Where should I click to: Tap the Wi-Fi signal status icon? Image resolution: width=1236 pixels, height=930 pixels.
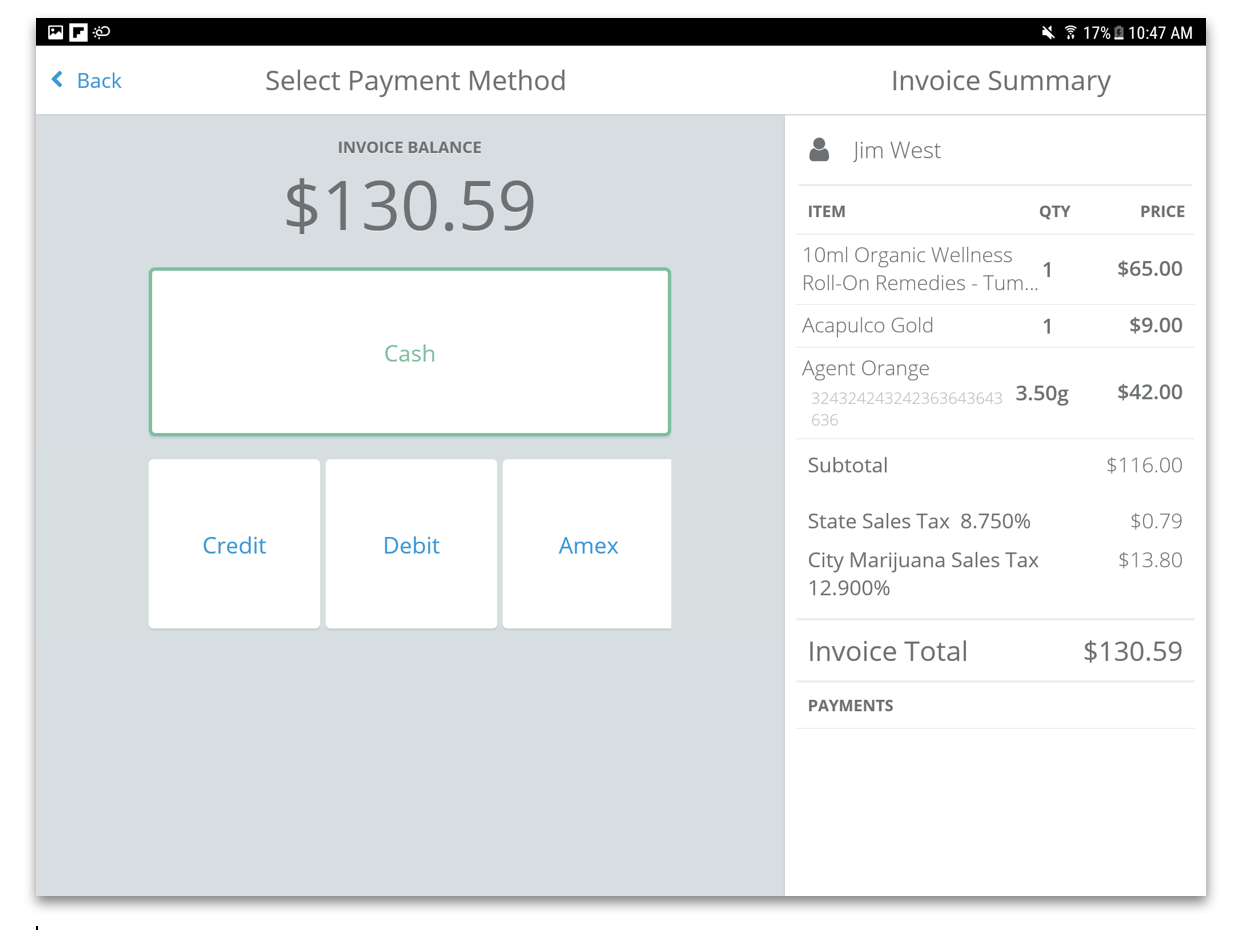pos(1070,33)
